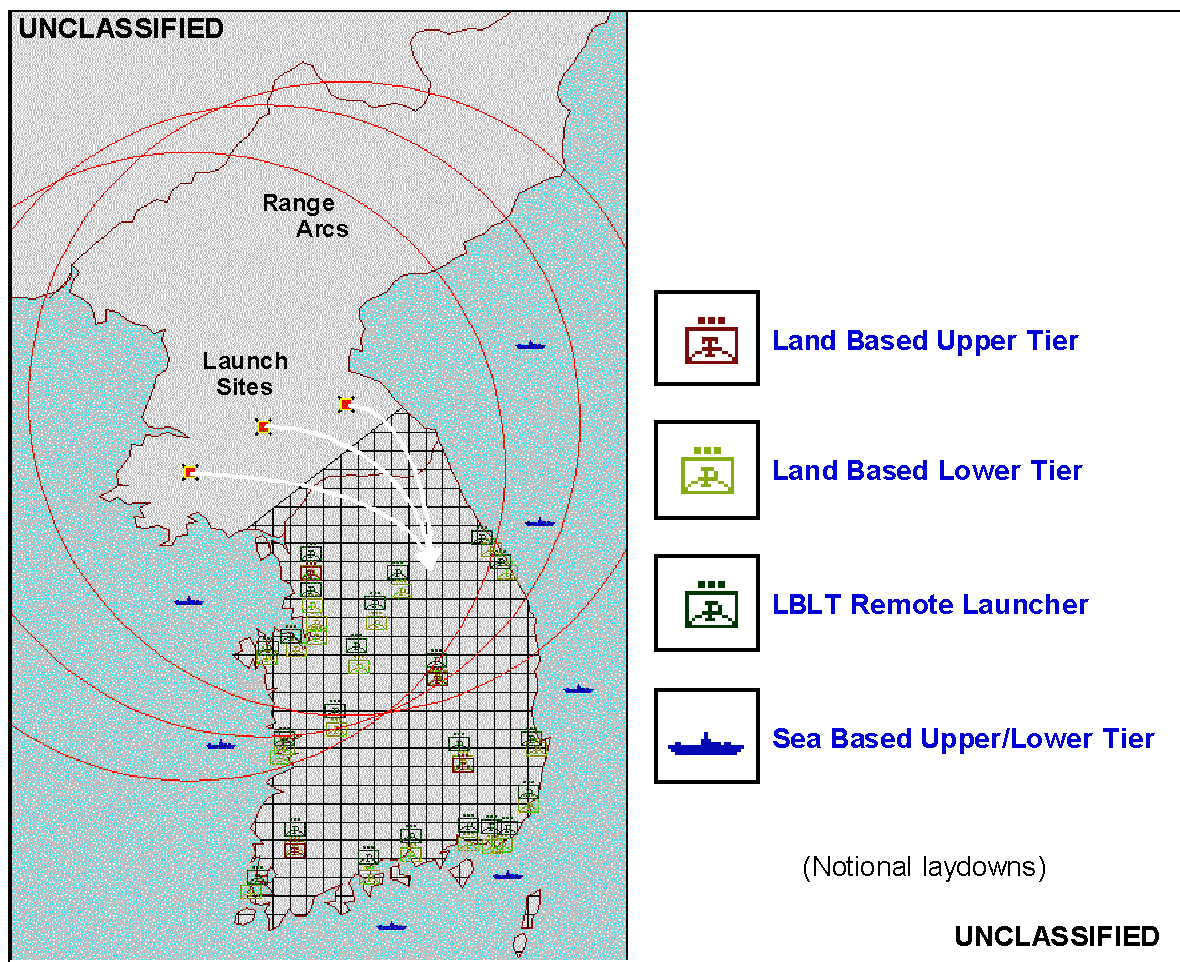This screenshot has width=1180, height=962.
Task: Click the Land Based Upper Tier legend icon
Action: pyautogui.click(x=706, y=338)
